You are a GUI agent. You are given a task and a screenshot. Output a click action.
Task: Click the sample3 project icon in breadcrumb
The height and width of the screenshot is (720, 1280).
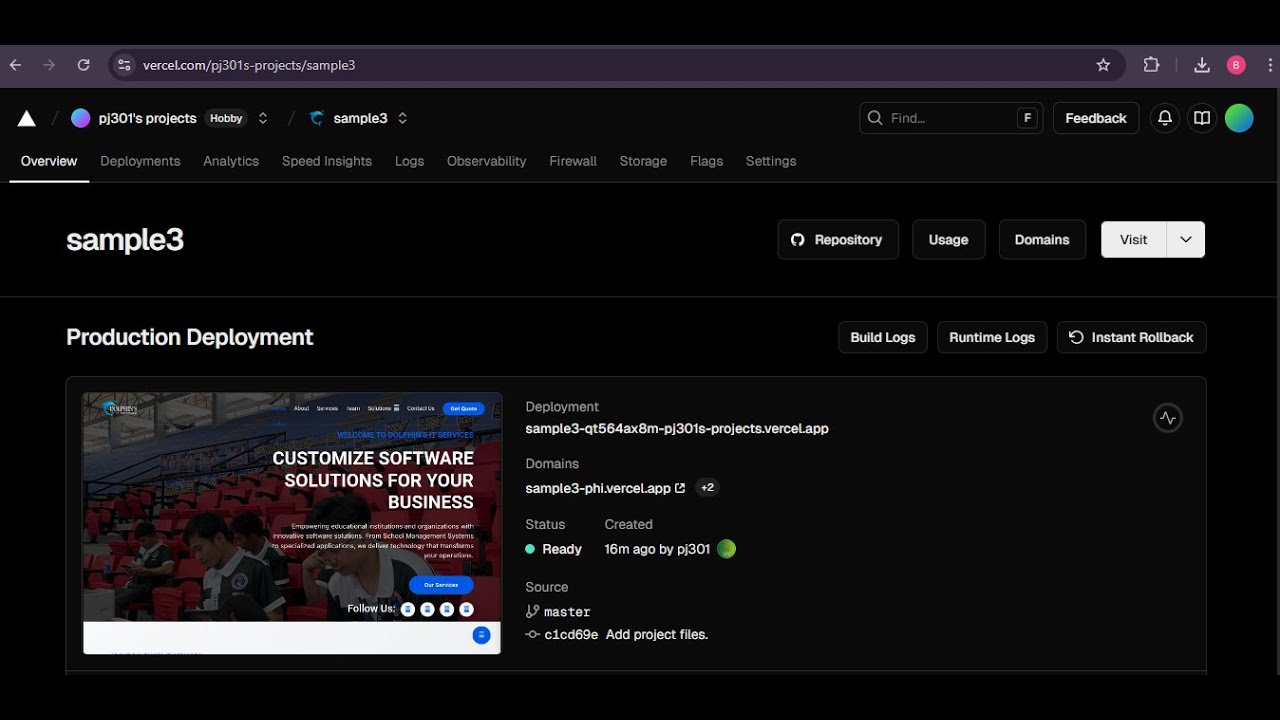coord(317,118)
